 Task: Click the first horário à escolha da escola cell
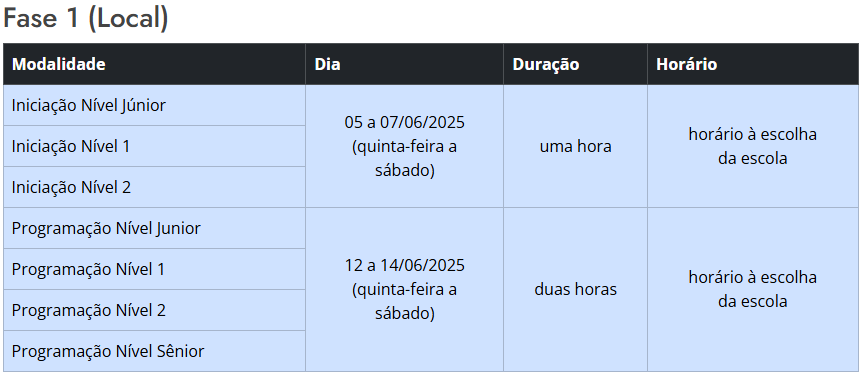(x=753, y=146)
